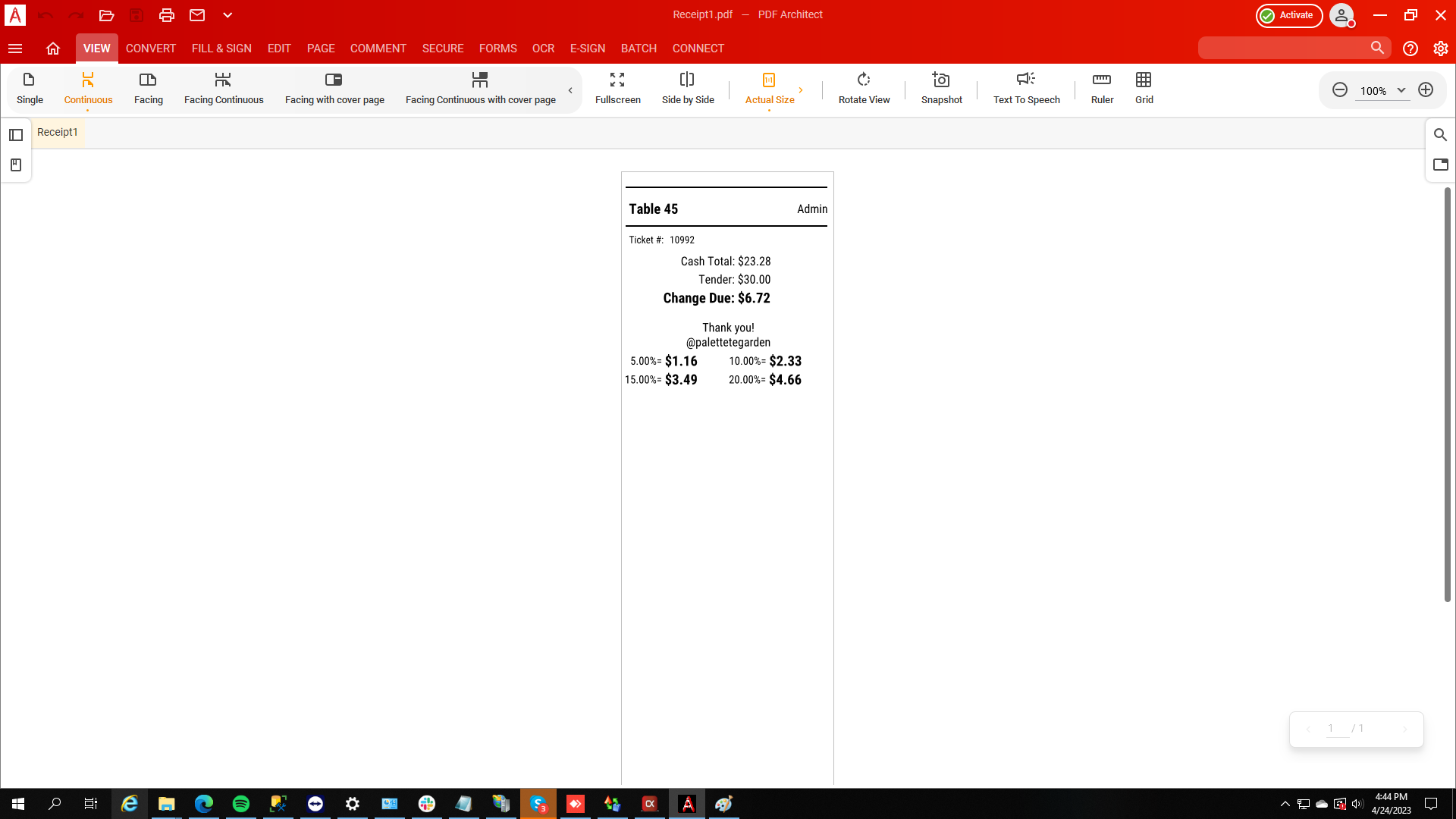Select Facing with cover page layout
The height and width of the screenshot is (819, 1456).
(x=334, y=88)
